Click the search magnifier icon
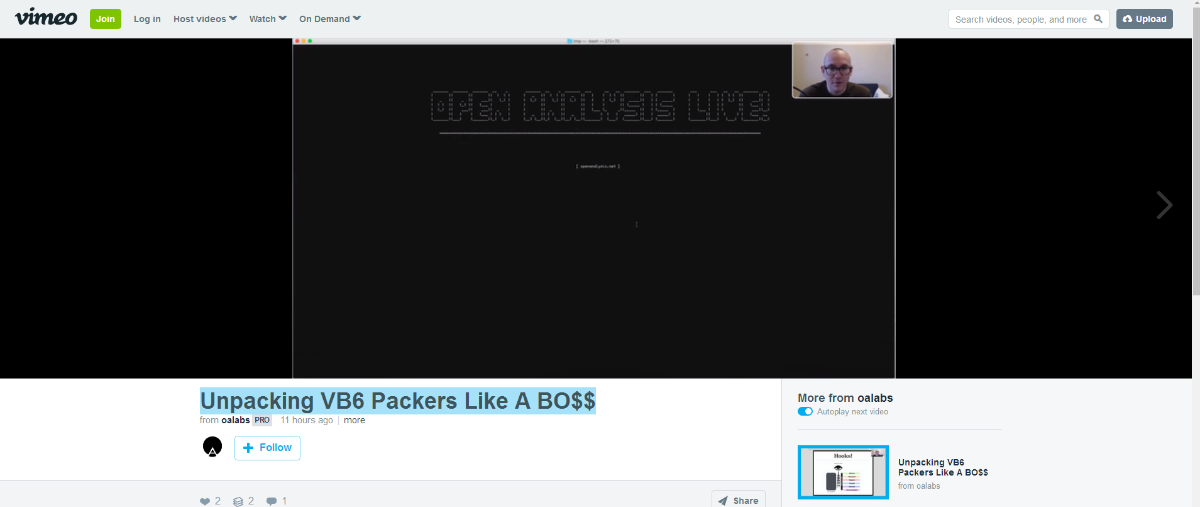Image resolution: width=1200 pixels, height=507 pixels. coord(1099,19)
